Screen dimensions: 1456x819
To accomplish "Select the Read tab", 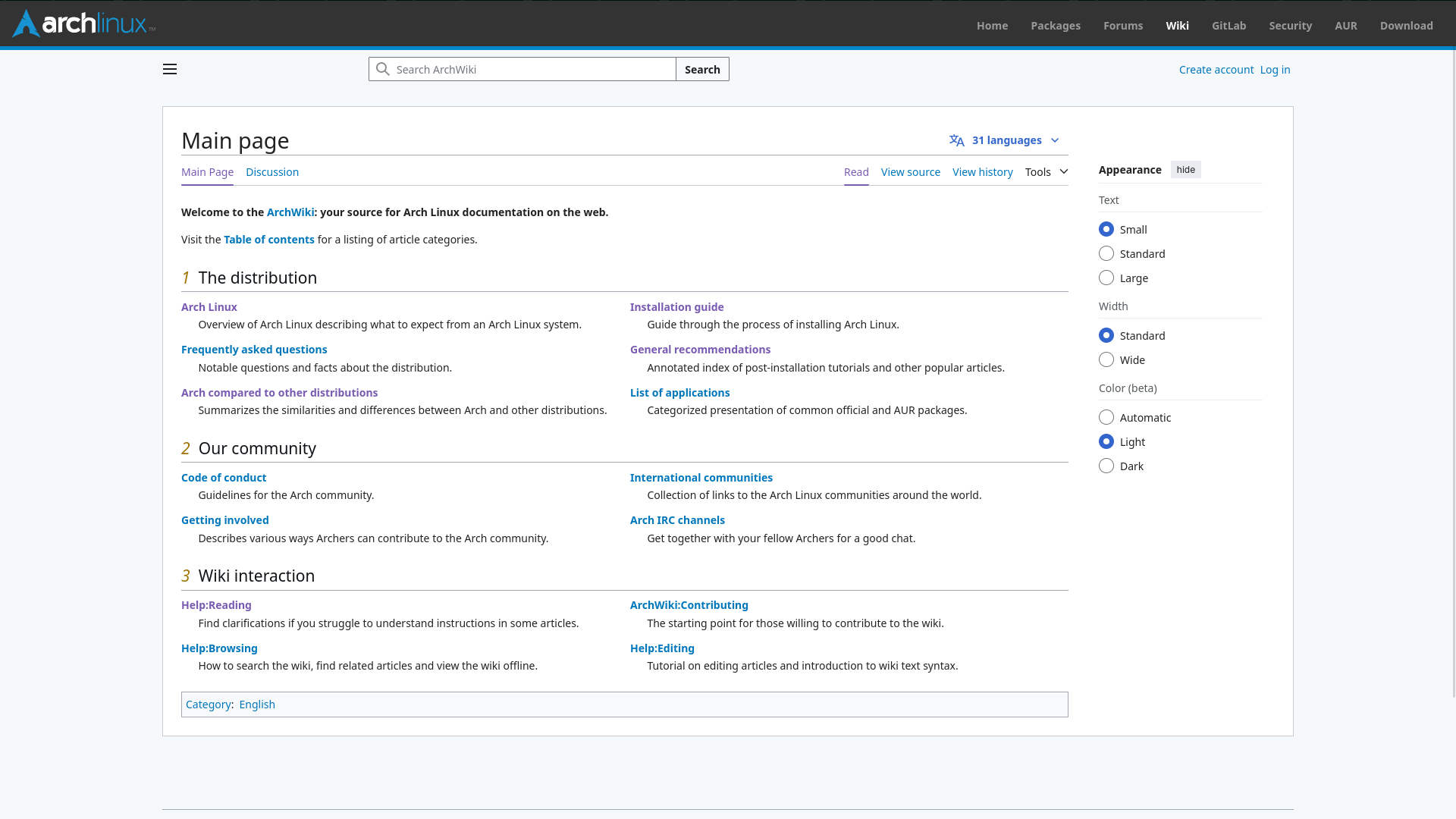I will [x=856, y=172].
